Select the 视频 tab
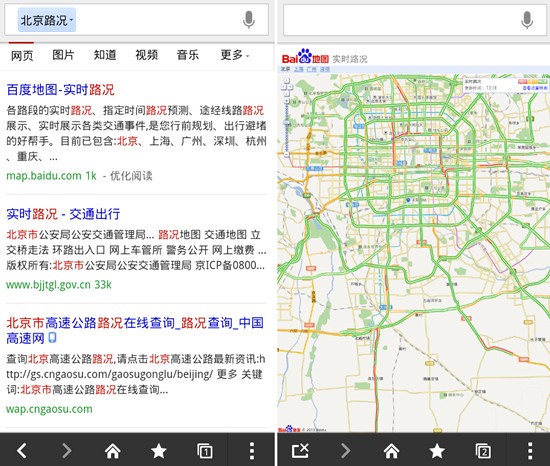The width and height of the screenshot is (550, 466). (147, 55)
